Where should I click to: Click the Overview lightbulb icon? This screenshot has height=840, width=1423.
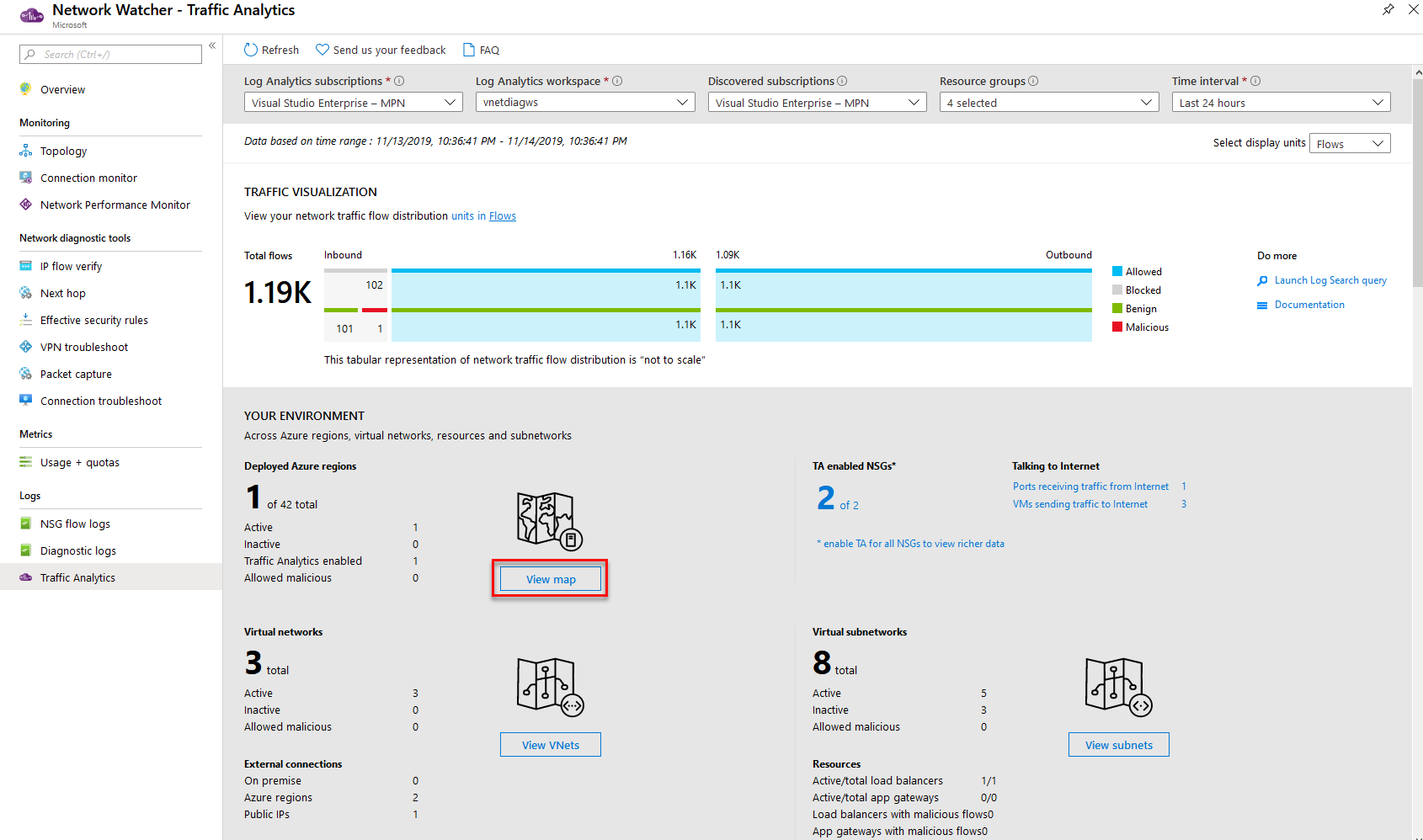(x=26, y=89)
